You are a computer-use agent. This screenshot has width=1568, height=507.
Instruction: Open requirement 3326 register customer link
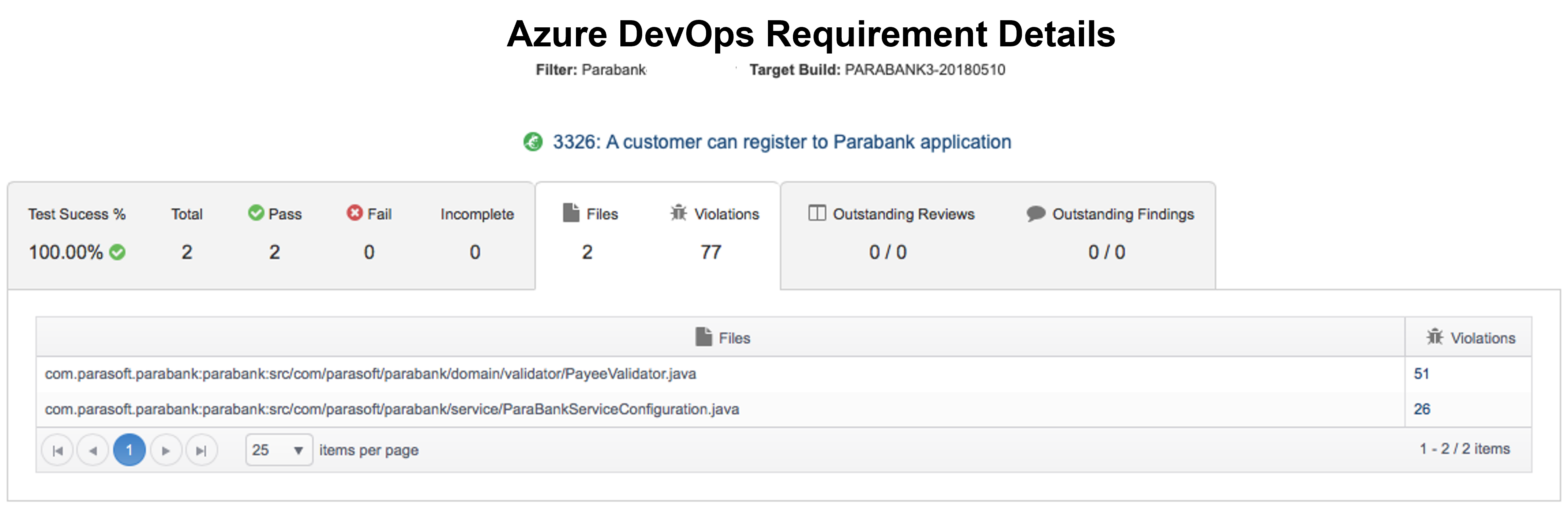click(781, 142)
